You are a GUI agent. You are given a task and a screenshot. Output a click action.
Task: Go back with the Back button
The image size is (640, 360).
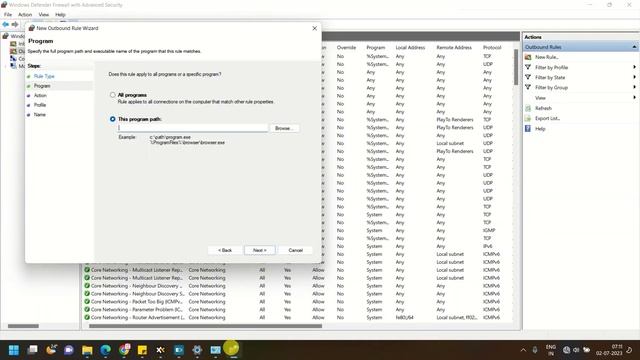coord(225,250)
